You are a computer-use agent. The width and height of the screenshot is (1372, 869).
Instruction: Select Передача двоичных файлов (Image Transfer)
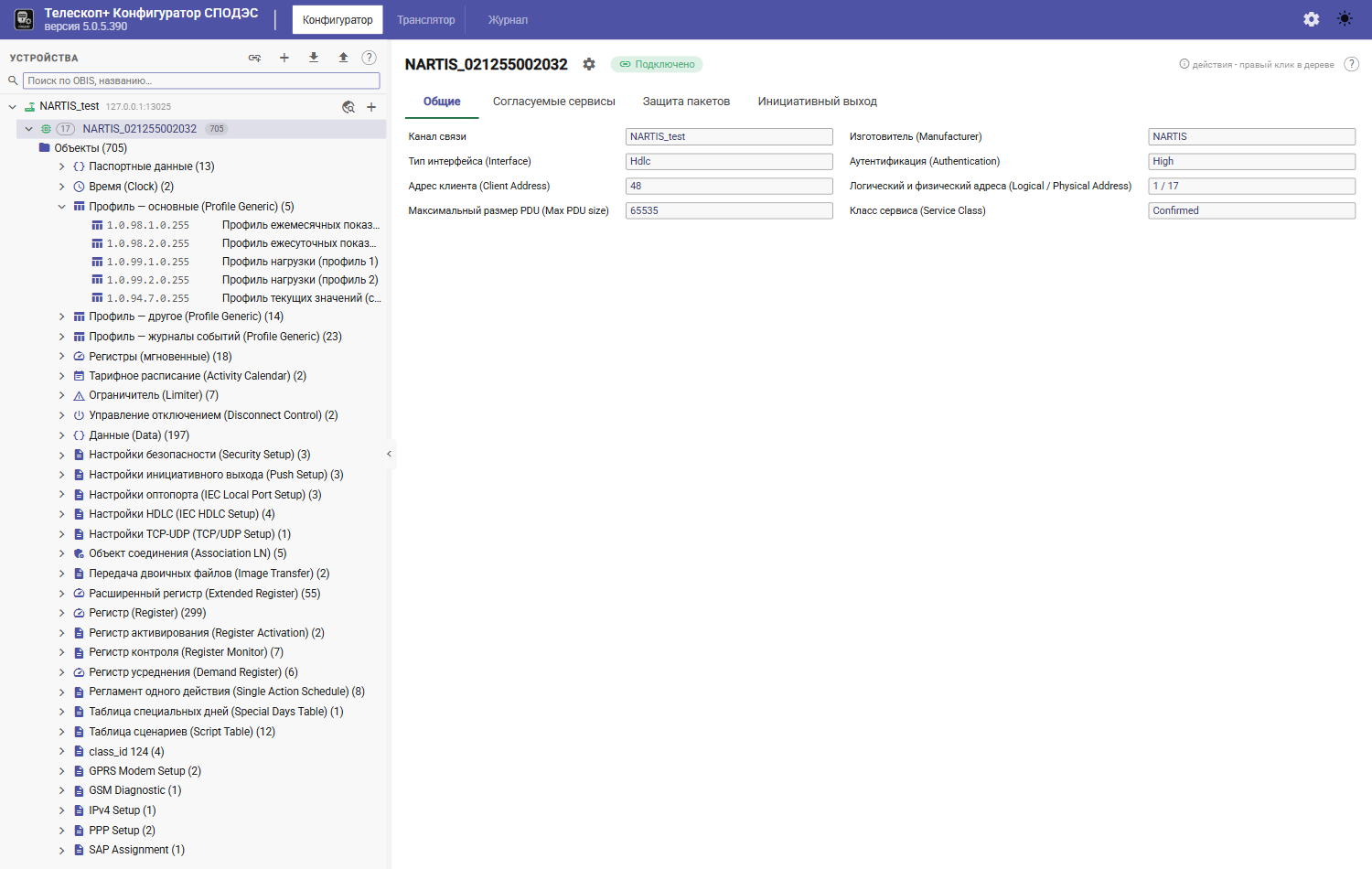(209, 574)
